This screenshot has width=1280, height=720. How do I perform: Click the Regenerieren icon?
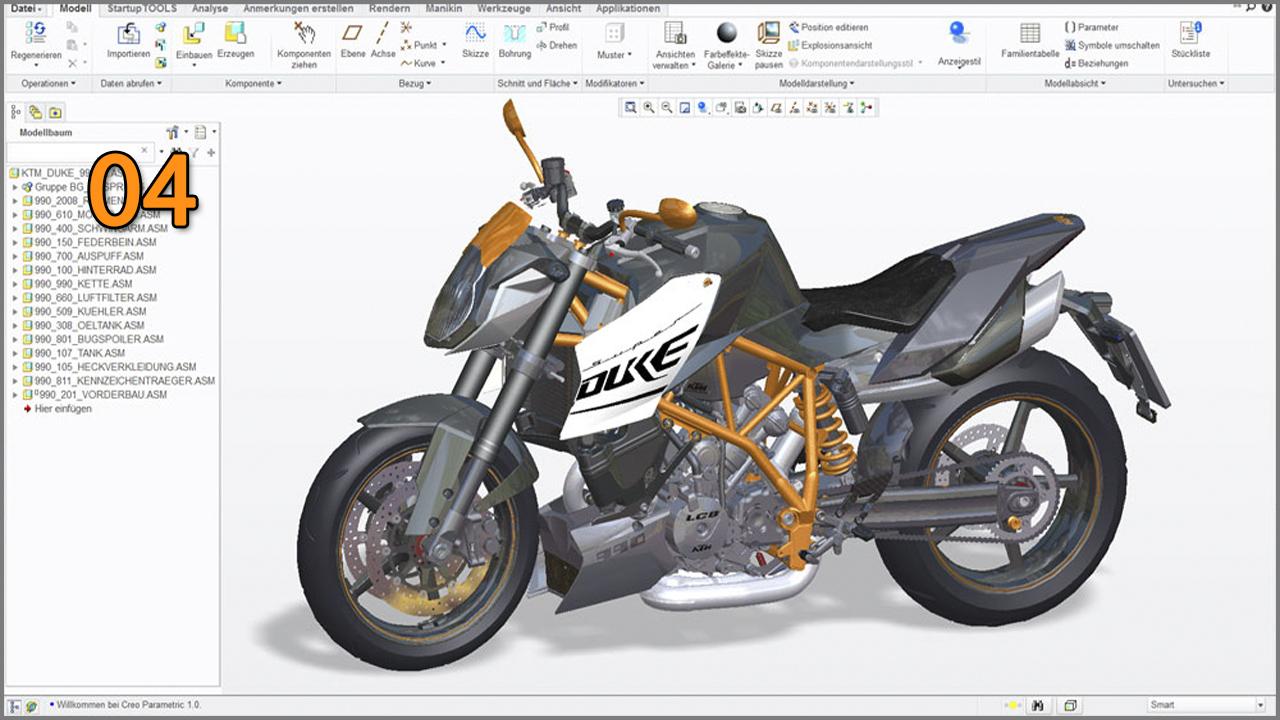point(35,34)
